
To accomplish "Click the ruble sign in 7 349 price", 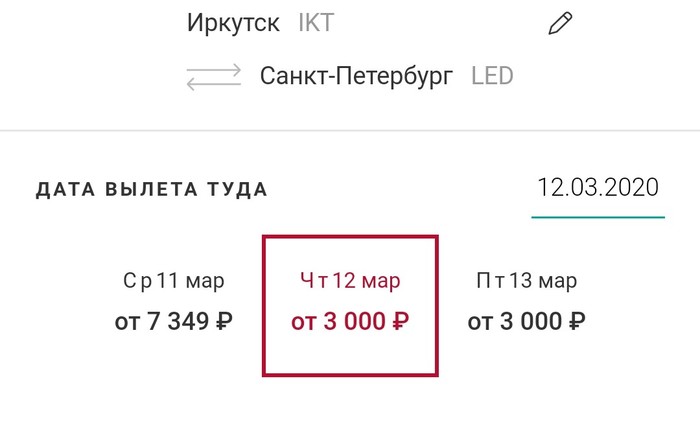I will (223, 322).
